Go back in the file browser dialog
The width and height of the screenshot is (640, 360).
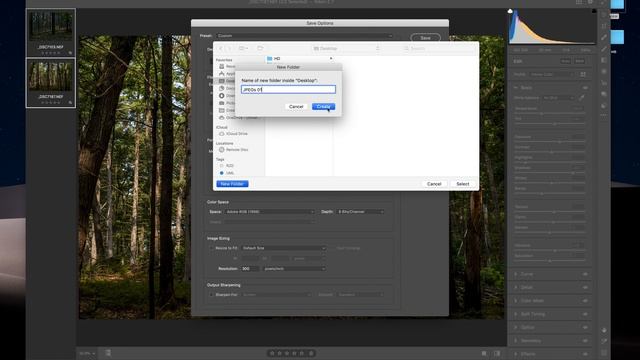coord(221,48)
